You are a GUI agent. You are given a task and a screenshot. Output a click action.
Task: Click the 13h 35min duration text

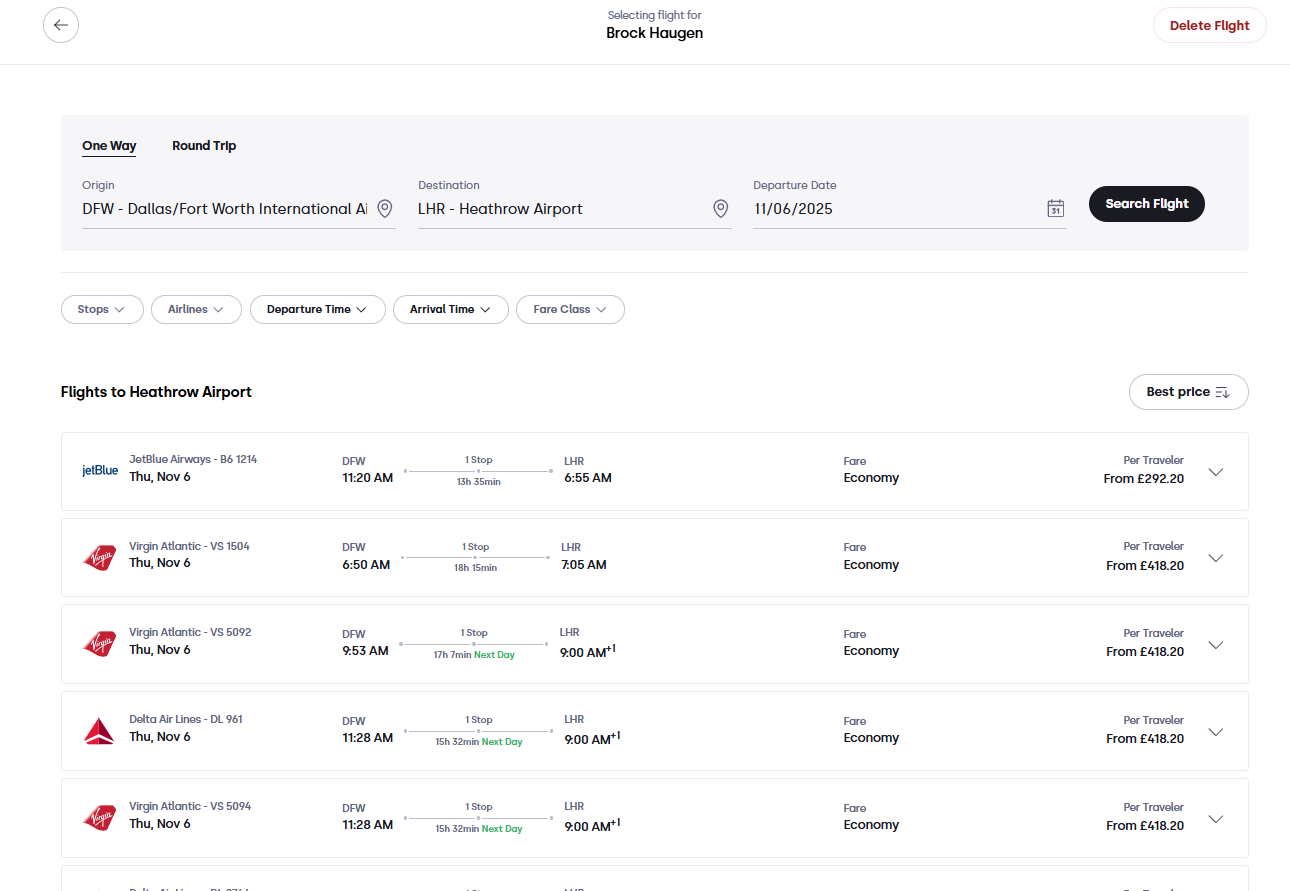(x=479, y=482)
